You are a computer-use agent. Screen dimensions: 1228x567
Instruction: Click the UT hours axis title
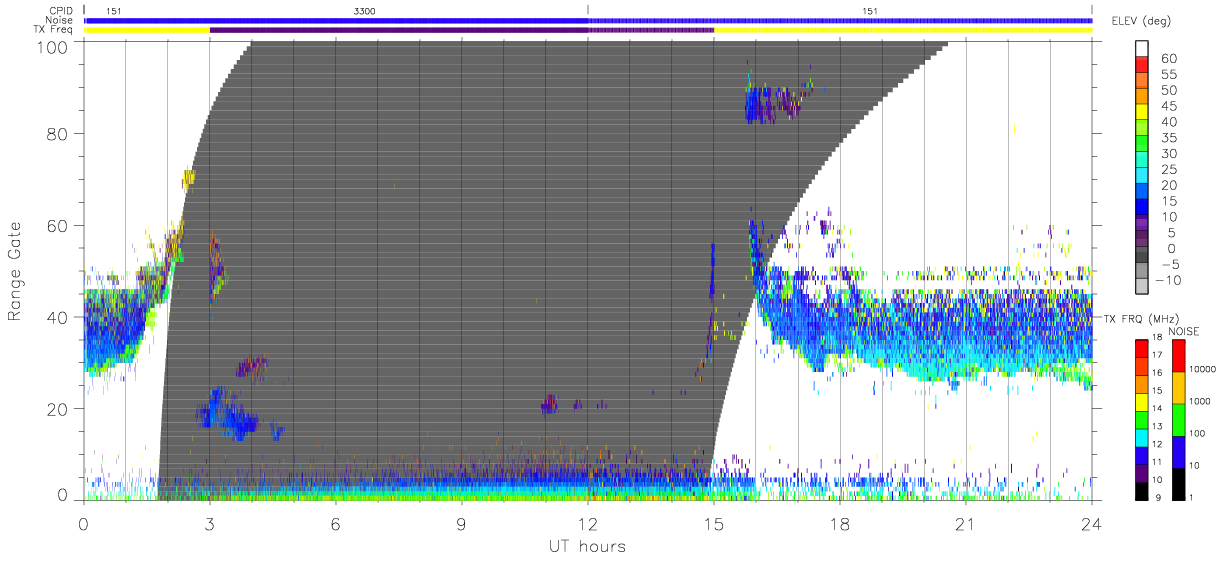click(x=587, y=546)
